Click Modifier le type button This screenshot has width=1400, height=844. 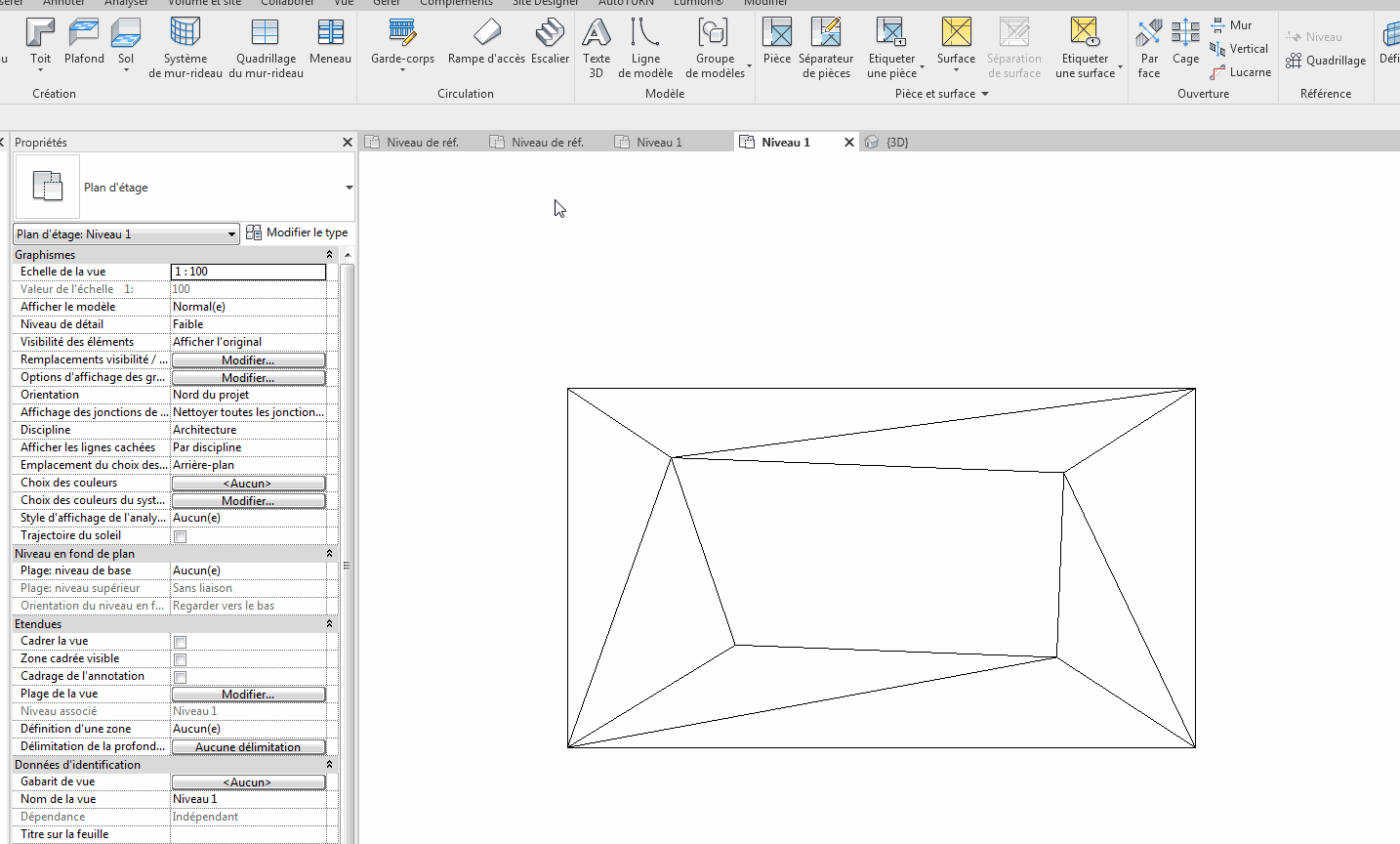(x=297, y=232)
